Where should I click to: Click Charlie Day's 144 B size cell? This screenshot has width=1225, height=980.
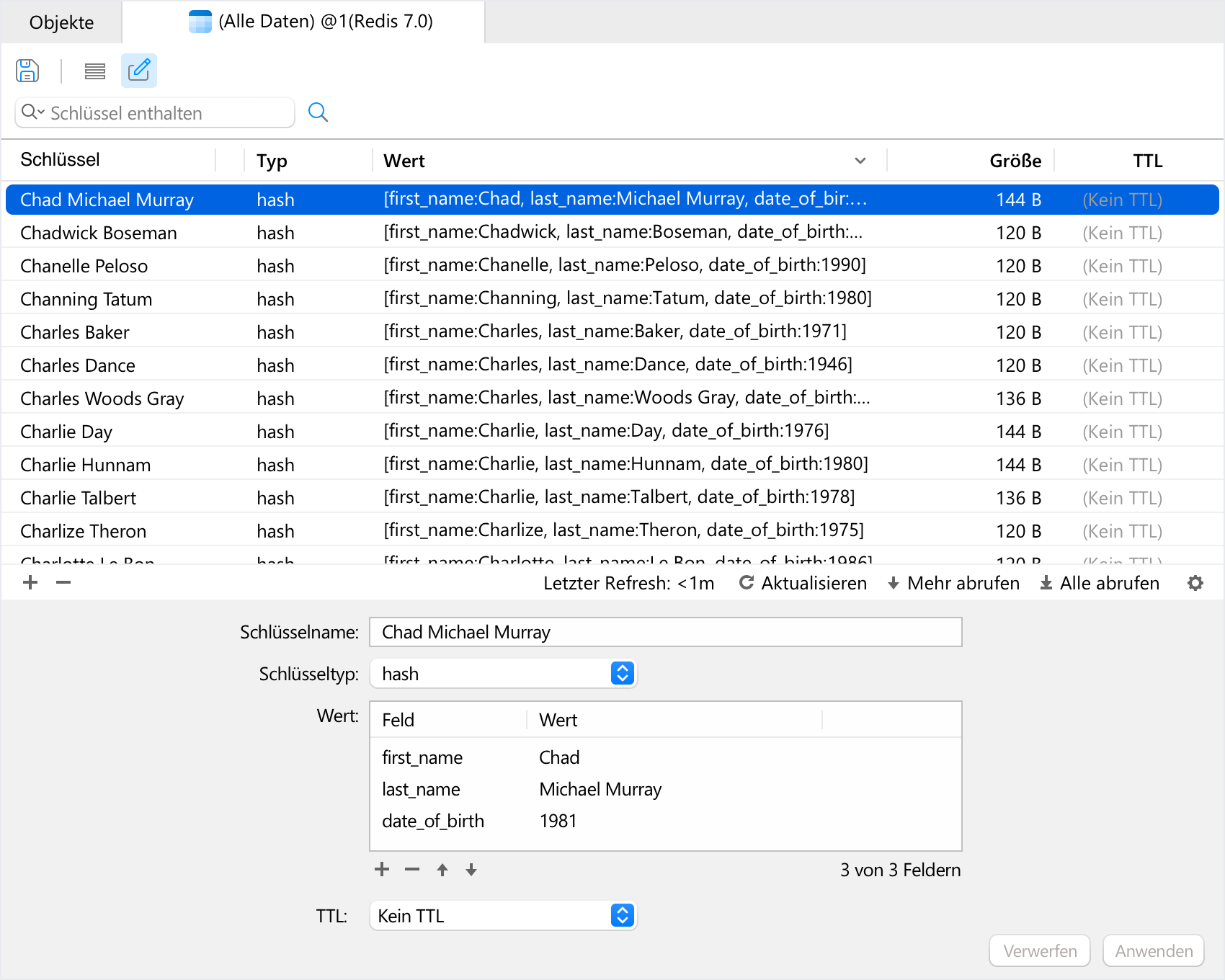[1019, 432]
